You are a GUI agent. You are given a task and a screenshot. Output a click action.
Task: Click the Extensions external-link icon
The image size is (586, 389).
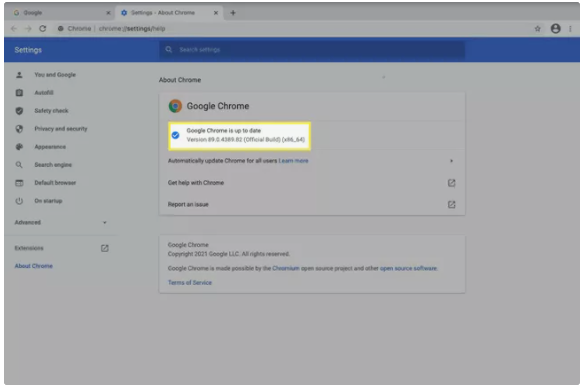coord(105,248)
